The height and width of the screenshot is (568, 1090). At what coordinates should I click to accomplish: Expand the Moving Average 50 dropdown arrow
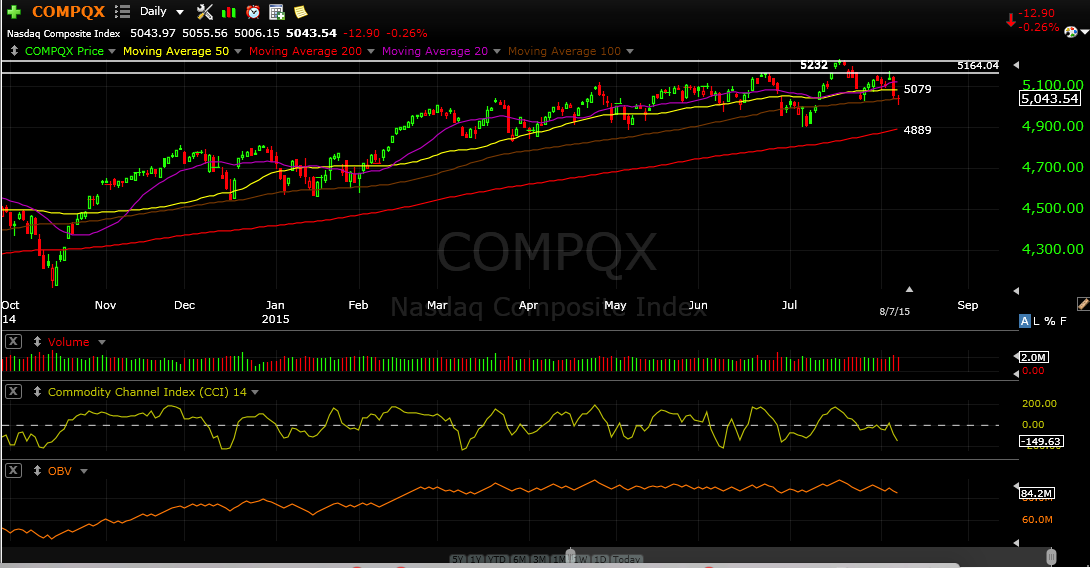click(x=238, y=51)
